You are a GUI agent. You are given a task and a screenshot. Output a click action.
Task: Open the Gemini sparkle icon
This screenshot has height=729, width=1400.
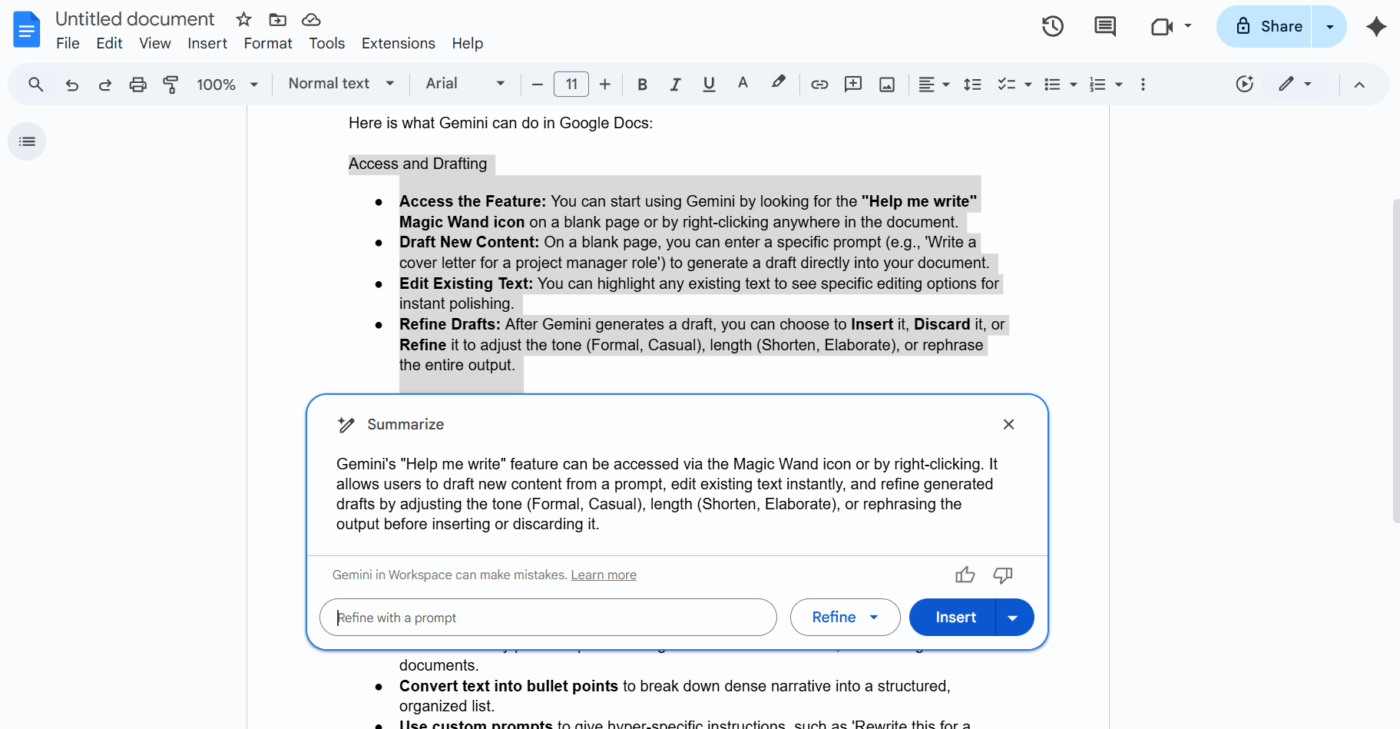click(1375, 27)
